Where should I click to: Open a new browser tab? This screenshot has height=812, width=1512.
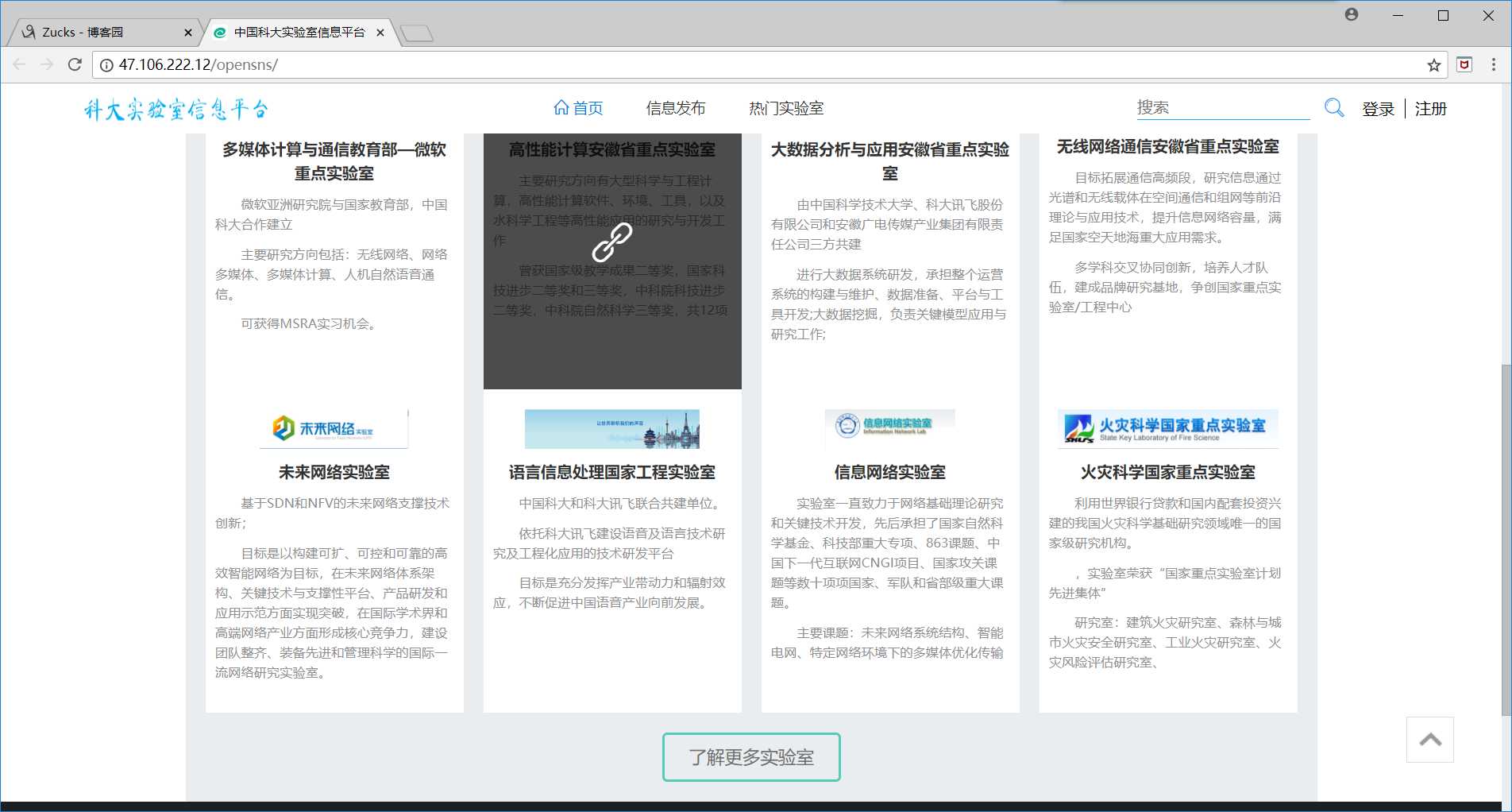pos(417,33)
